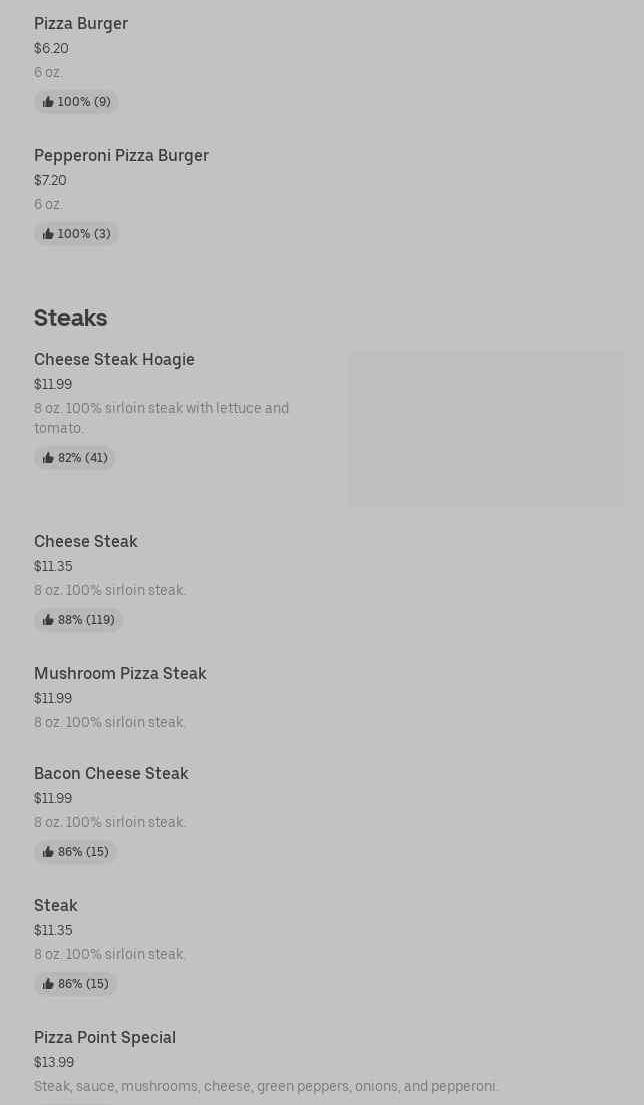Open the plain Steak item title
This screenshot has height=1105, width=644.
click(x=56, y=905)
